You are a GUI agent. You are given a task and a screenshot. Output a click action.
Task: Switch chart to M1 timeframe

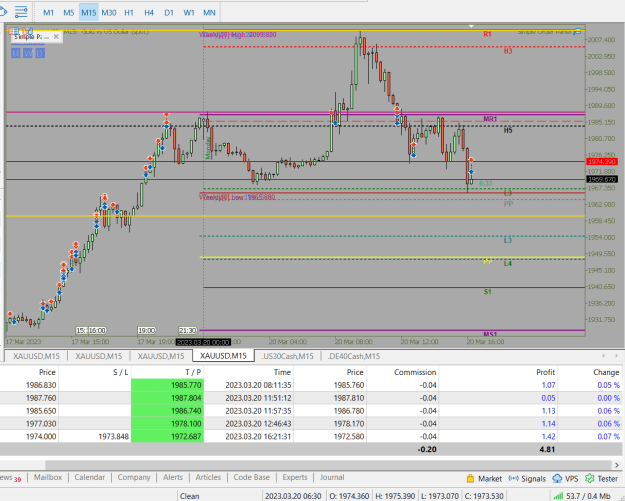point(48,13)
